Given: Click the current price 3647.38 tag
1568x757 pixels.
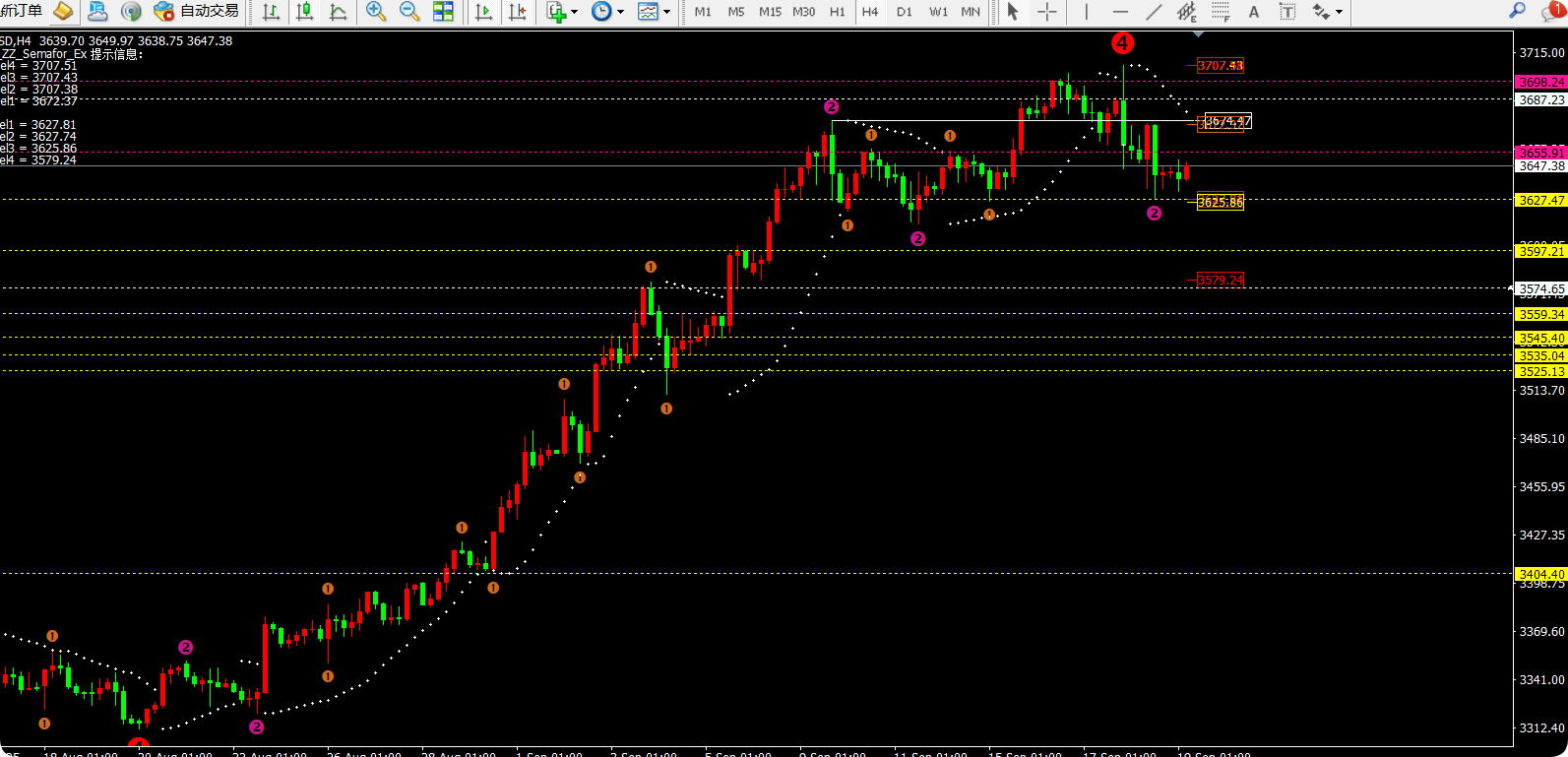Looking at the screenshot, I should tap(1541, 165).
